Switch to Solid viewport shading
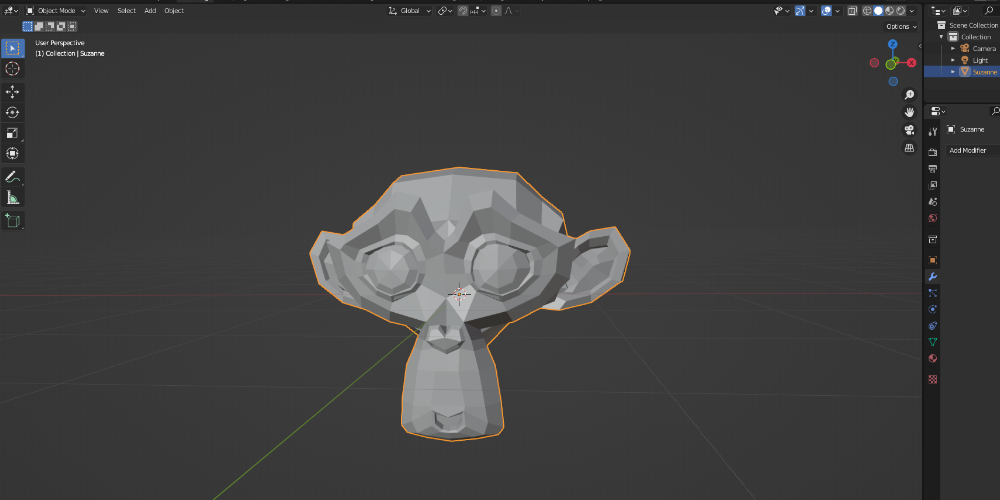 878,11
